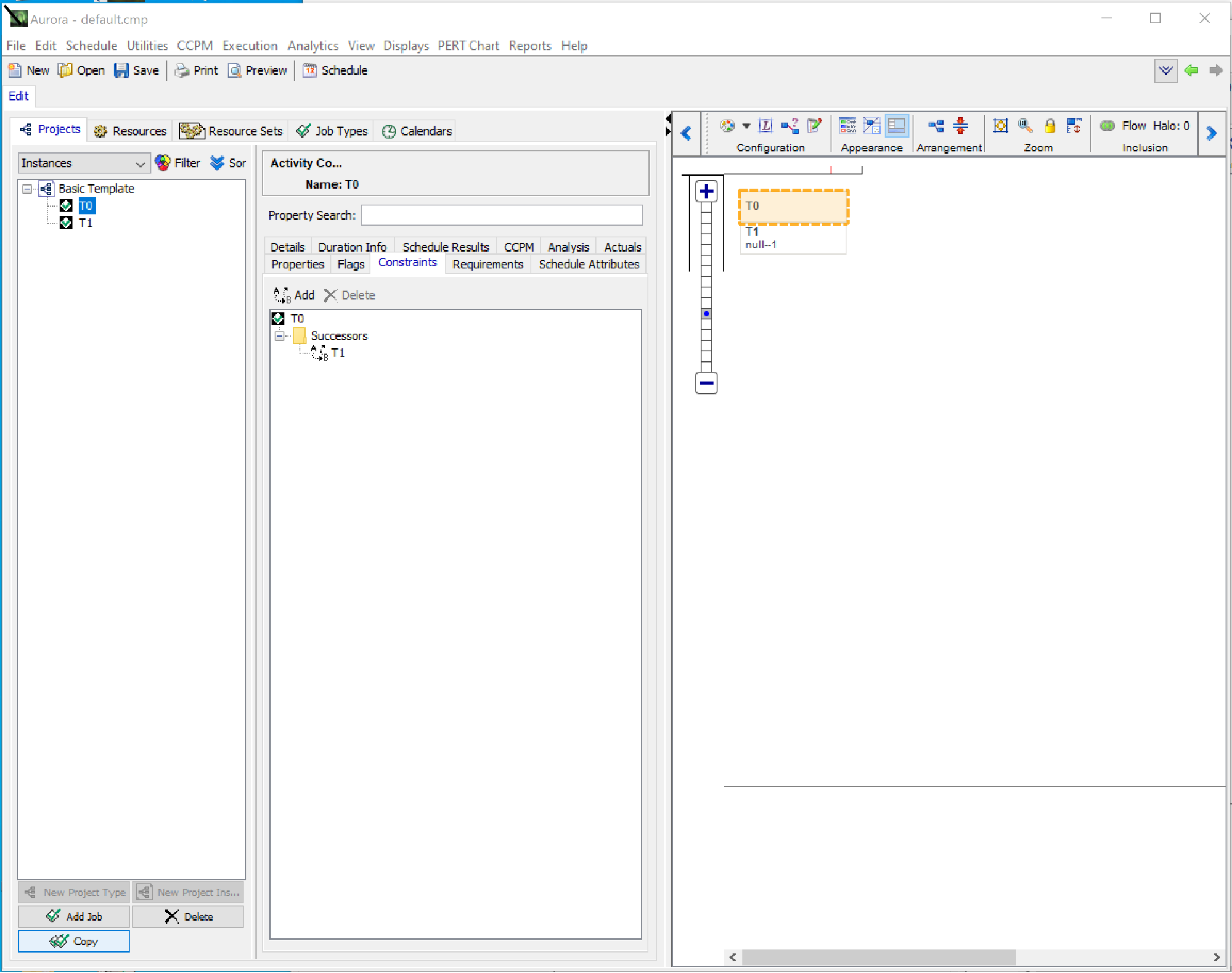Click the Add Job button
This screenshot has height=973, width=1232.
(x=74, y=916)
